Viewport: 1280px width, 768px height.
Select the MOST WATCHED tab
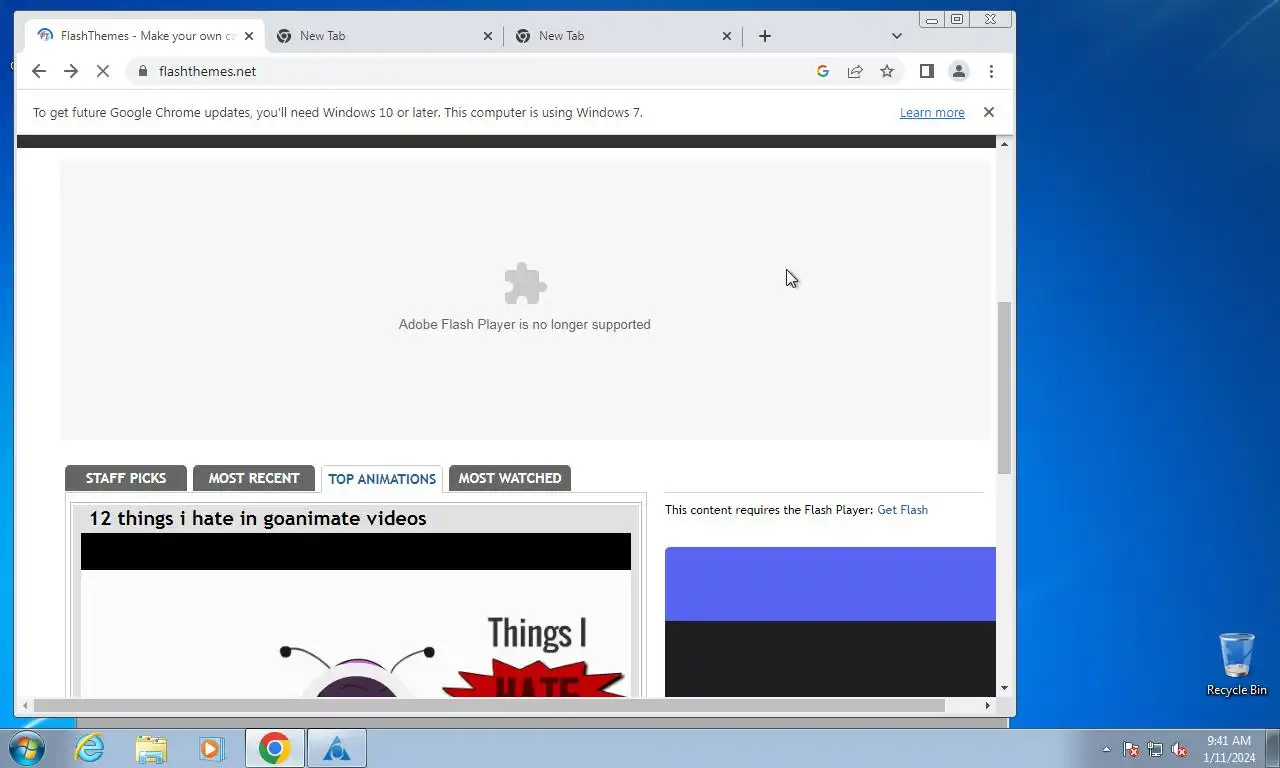click(510, 478)
